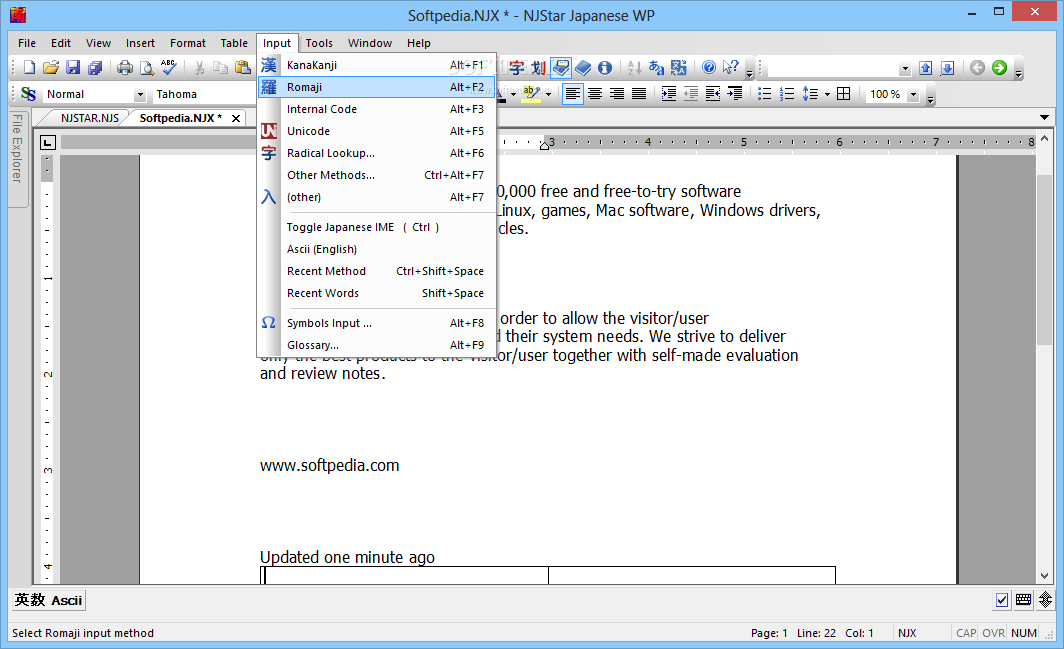Open the line spacing dropdown arrow

827,94
